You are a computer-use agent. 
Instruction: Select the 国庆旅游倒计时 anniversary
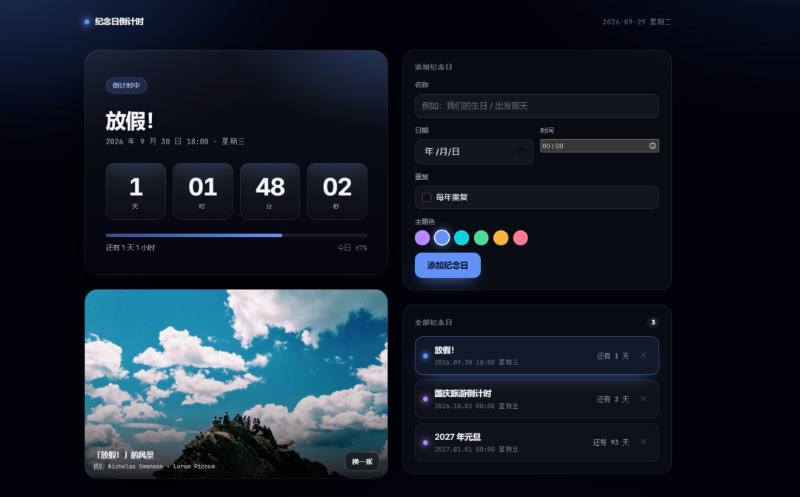tap(537, 399)
